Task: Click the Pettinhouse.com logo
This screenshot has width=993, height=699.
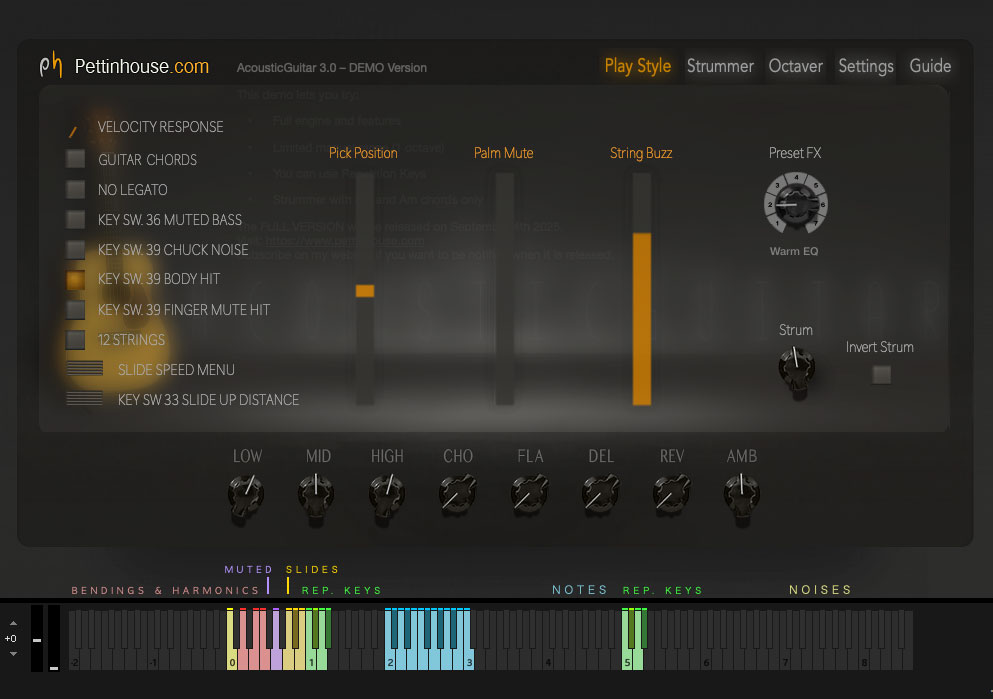Action: pos(124,66)
